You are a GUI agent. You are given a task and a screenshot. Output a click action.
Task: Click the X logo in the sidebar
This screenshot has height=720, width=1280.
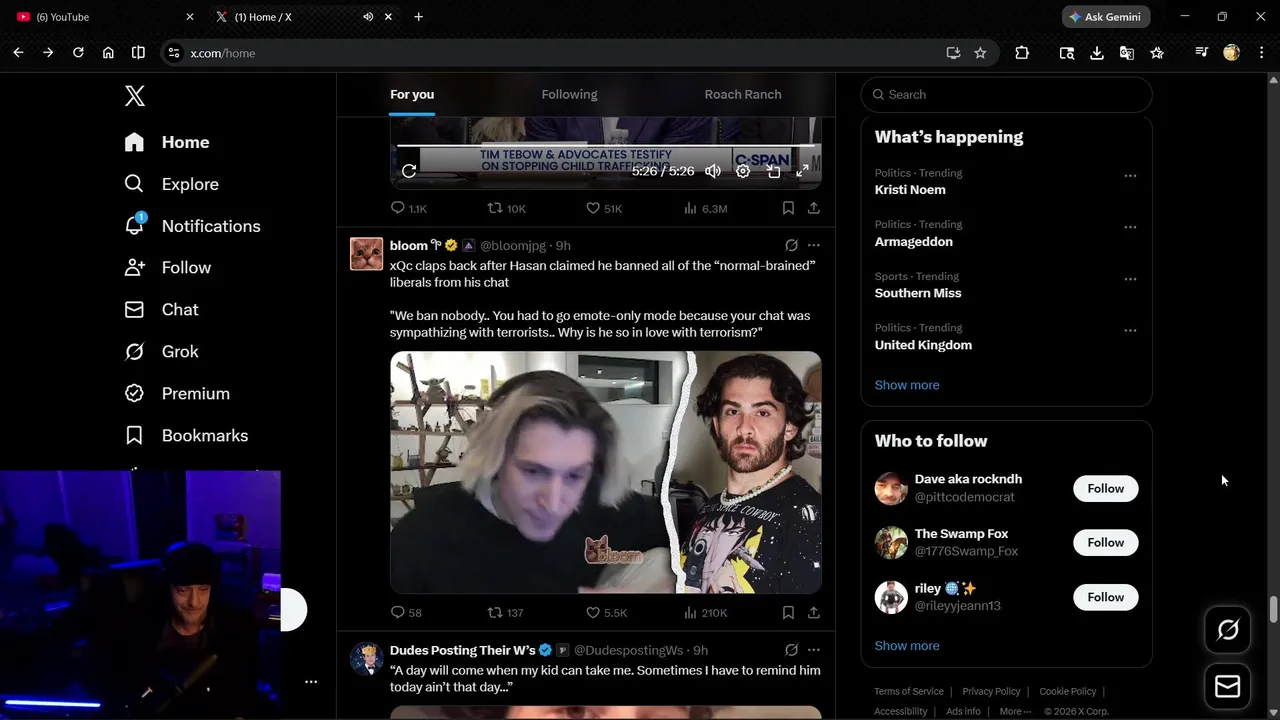coord(135,96)
